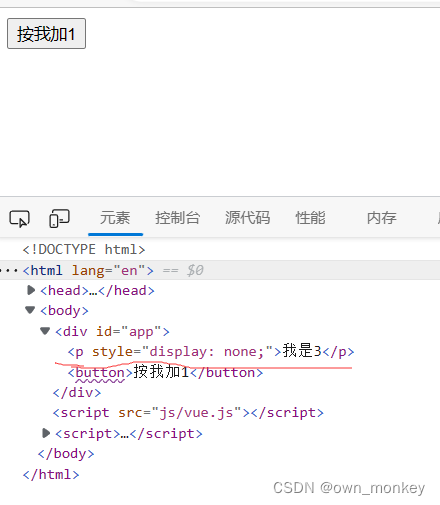
Task: Collapse the body element node
Action: [30, 310]
